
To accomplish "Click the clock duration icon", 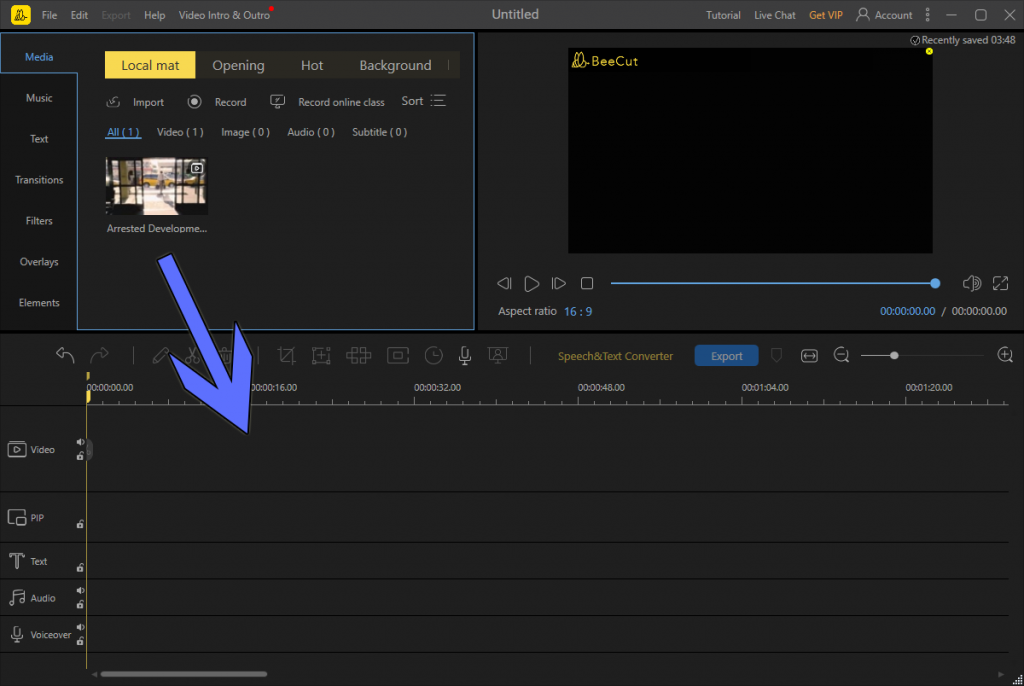I will [434, 355].
